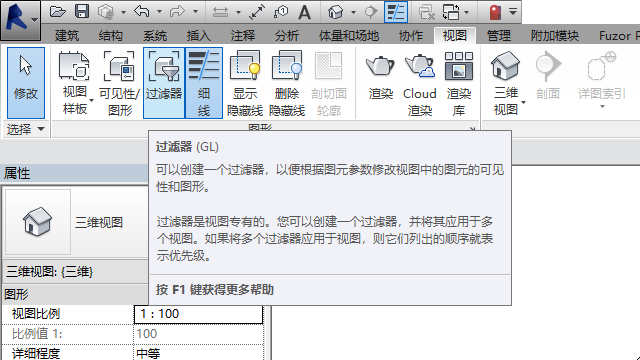Click the red tag icon in quick access toolbar
640x360 pixels.
pyautogui.click(x=495, y=12)
